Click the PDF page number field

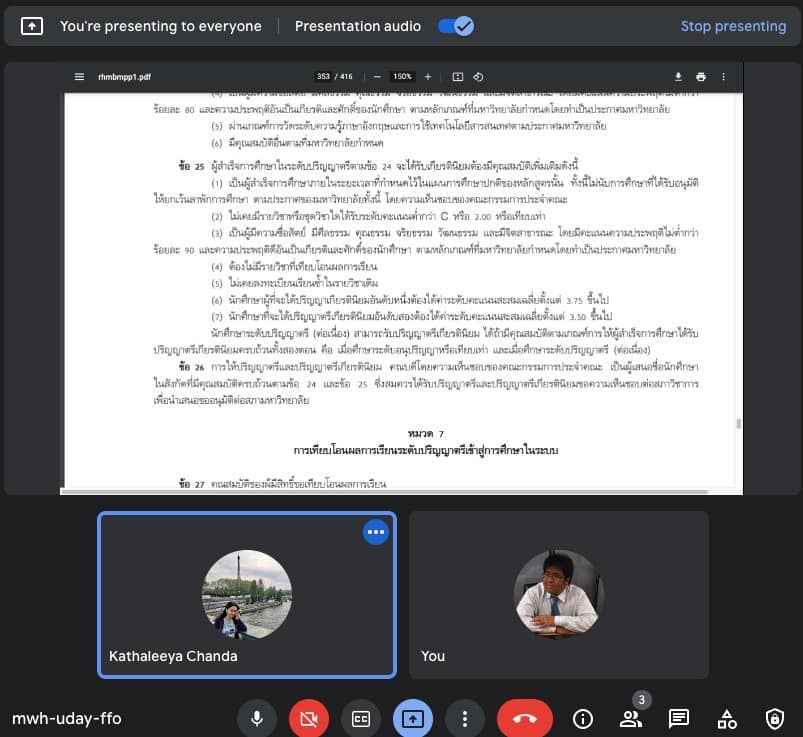[322, 77]
